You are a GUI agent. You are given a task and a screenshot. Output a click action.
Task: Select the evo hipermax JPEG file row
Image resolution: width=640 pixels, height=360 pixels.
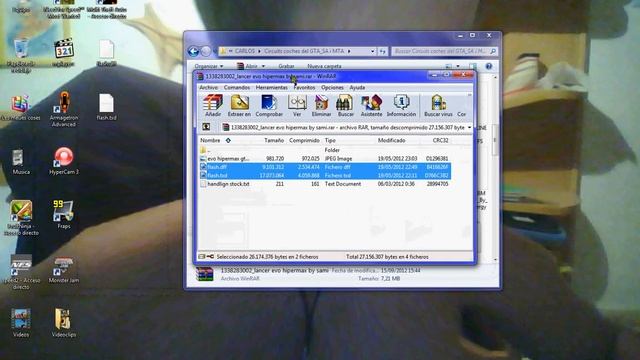[325, 159]
